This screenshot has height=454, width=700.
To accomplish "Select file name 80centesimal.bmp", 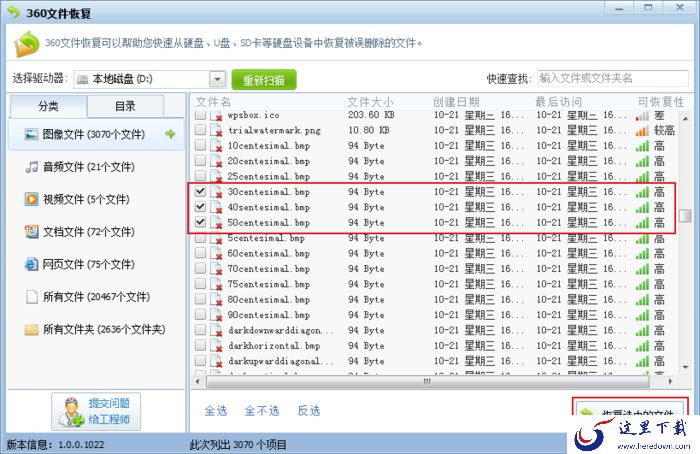I will pos(269,300).
